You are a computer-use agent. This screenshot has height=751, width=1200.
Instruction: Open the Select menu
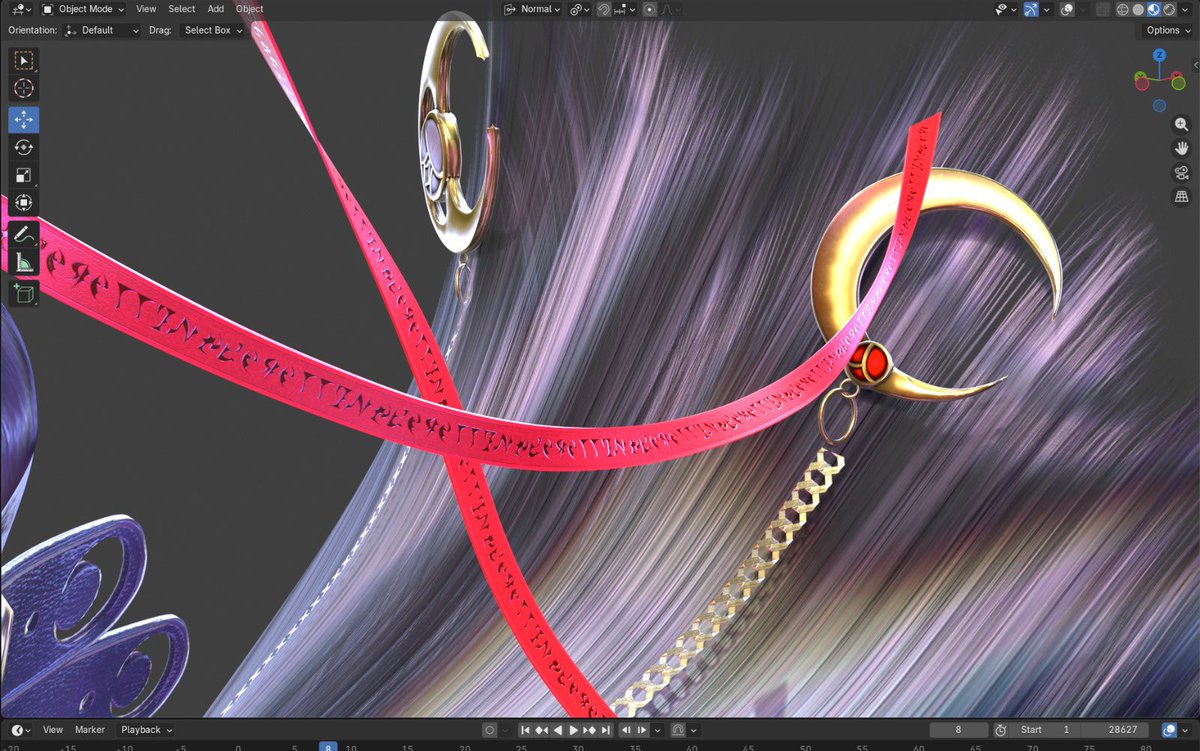(x=182, y=9)
